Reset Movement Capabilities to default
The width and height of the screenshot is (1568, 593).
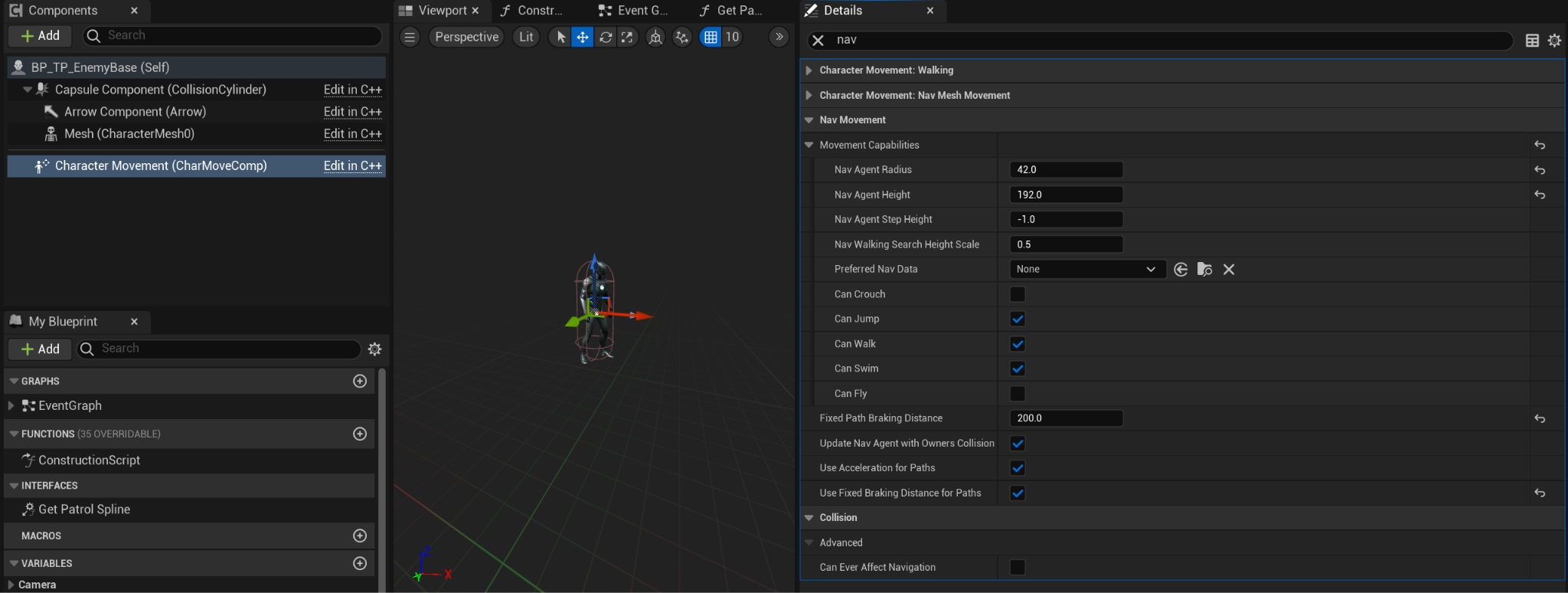(1540, 145)
